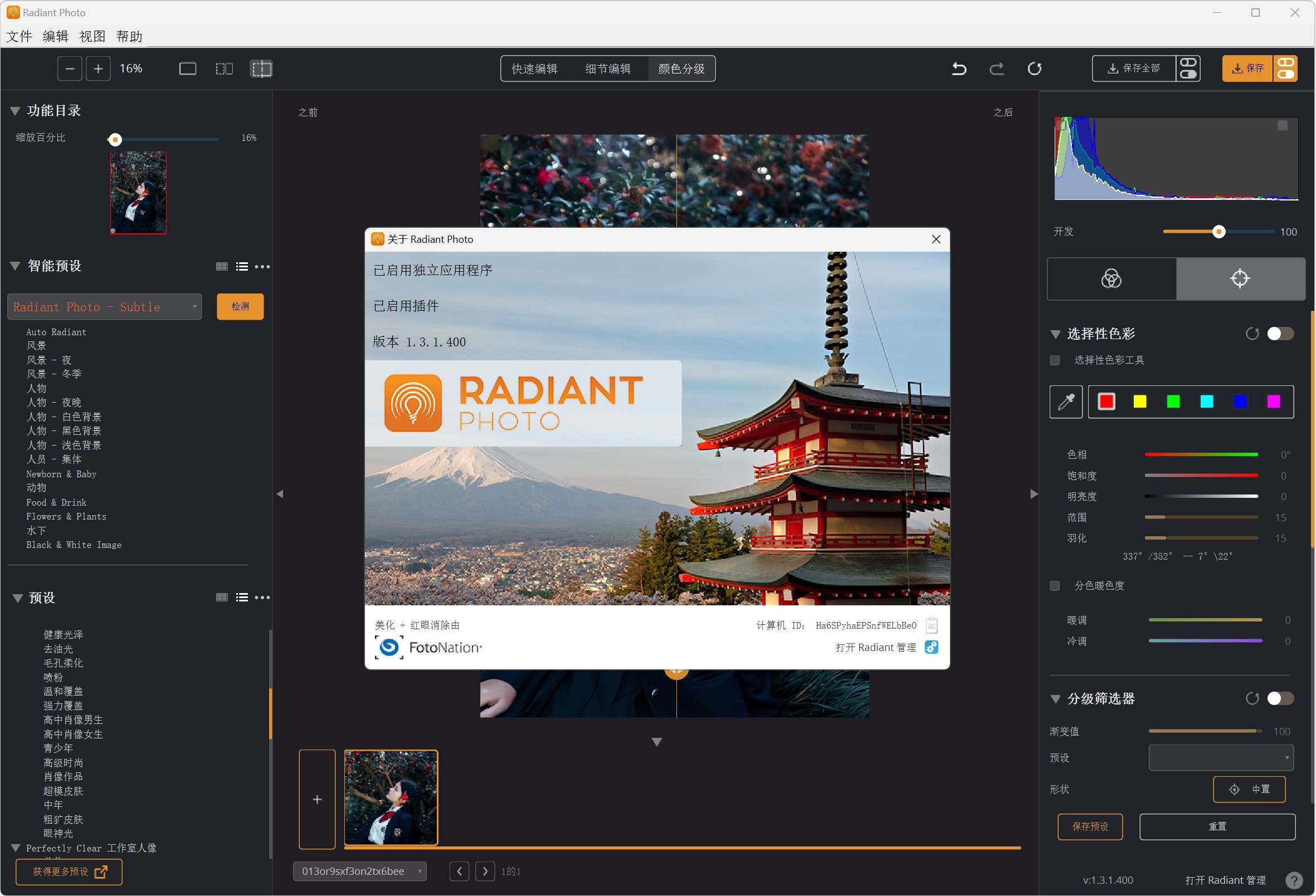Enable the 选择性色彩工具 checkbox
1316x896 pixels.
coord(1054,360)
